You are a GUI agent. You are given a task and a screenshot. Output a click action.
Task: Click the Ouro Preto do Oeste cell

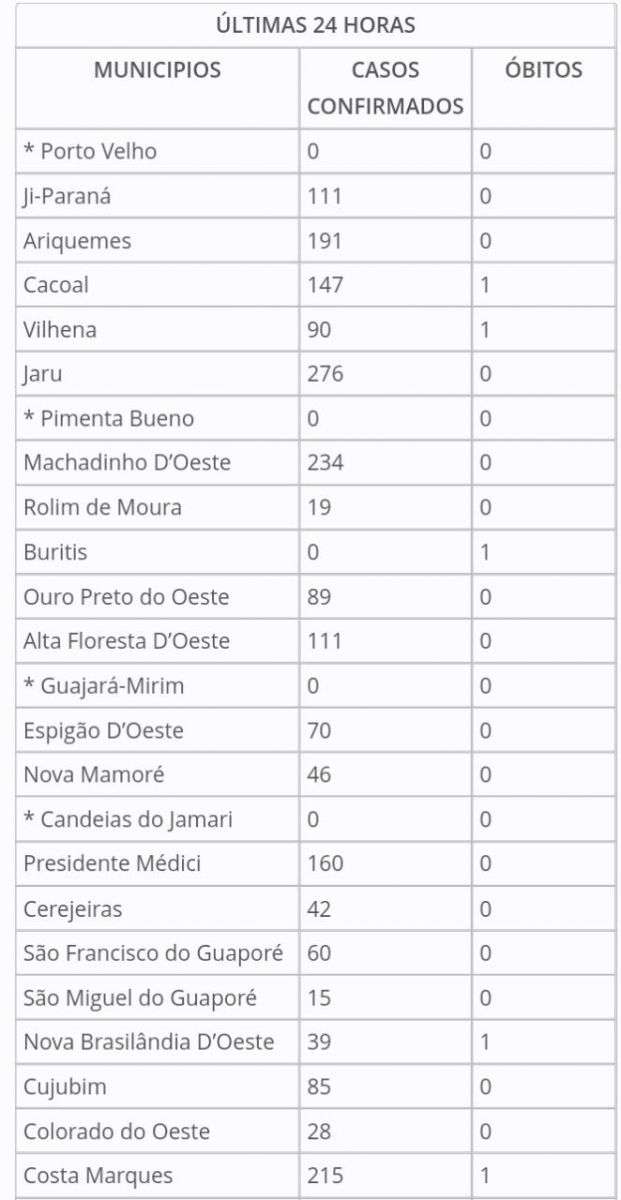(x=126, y=597)
